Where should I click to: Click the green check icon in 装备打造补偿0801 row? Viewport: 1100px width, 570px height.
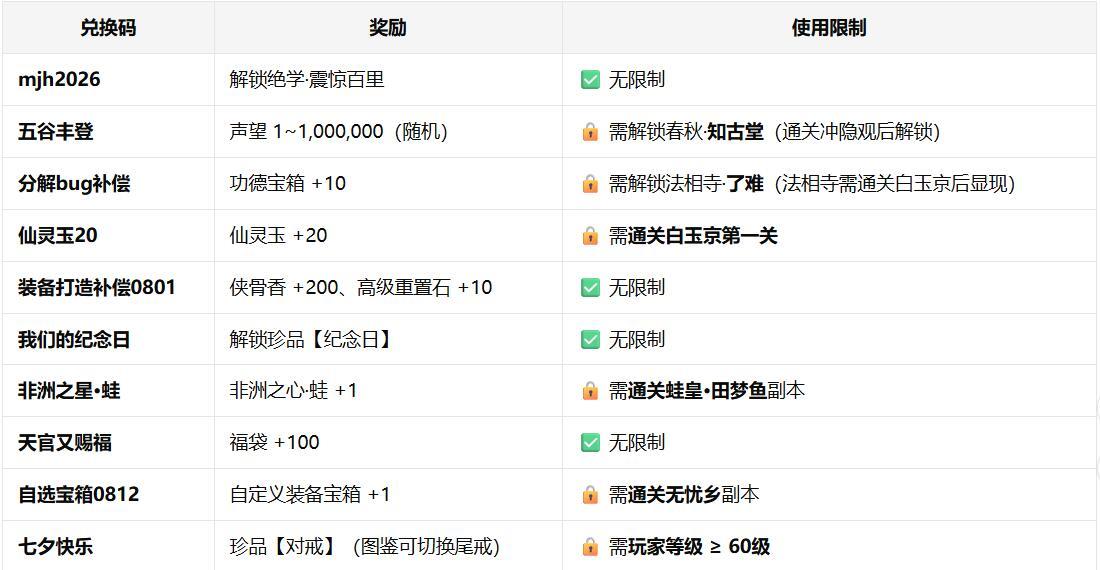590,287
